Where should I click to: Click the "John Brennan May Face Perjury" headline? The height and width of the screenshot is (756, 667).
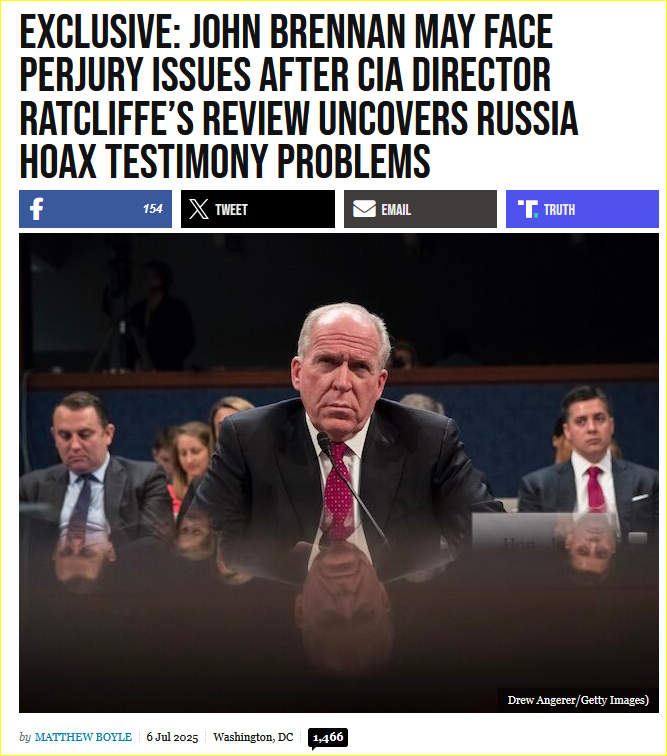tap(299, 96)
